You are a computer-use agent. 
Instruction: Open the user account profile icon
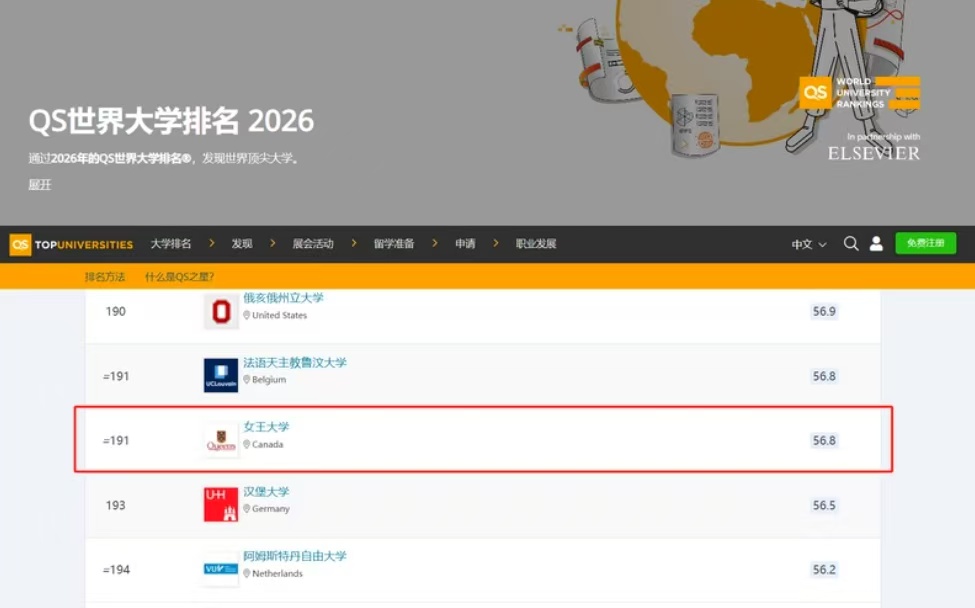[876, 244]
